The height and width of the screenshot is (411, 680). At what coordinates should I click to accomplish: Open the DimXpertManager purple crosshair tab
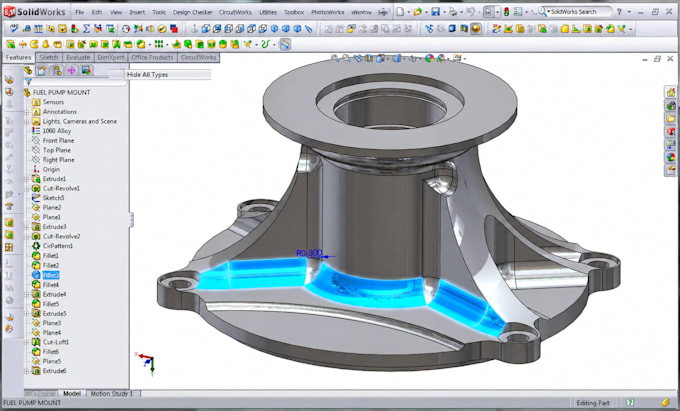71,70
